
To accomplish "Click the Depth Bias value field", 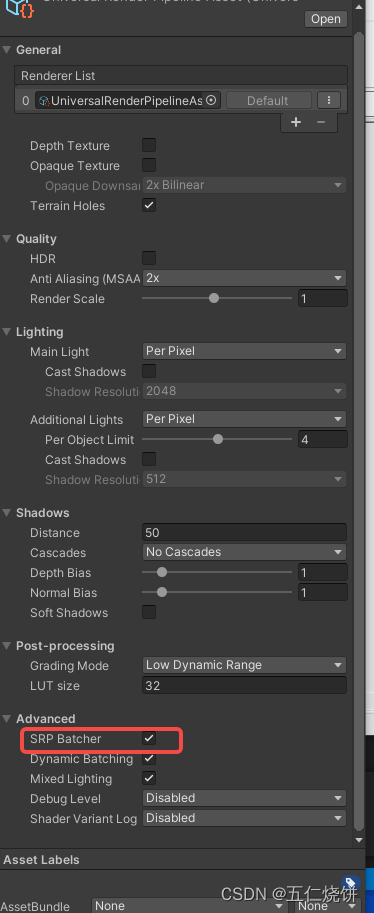I will (x=323, y=572).
